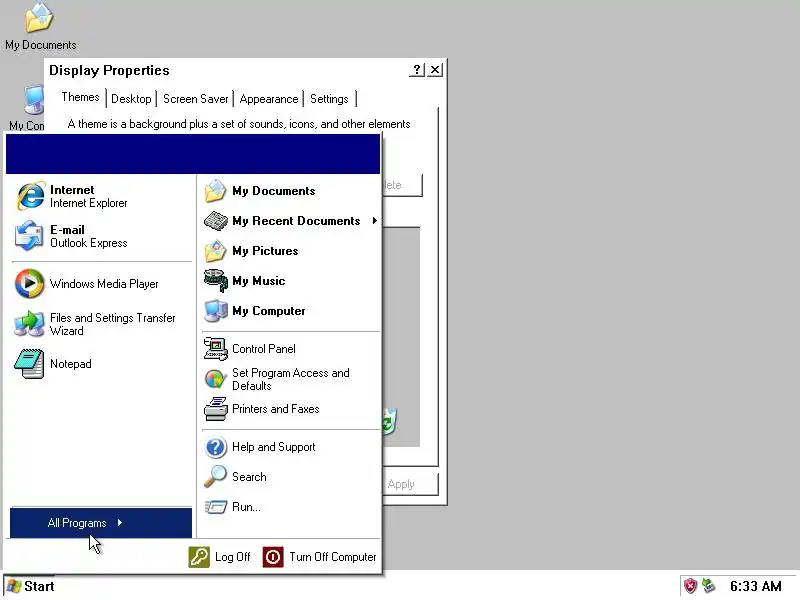Click the My Recent Documents icon
This screenshot has width=800, height=600.
tap(215, 221)
